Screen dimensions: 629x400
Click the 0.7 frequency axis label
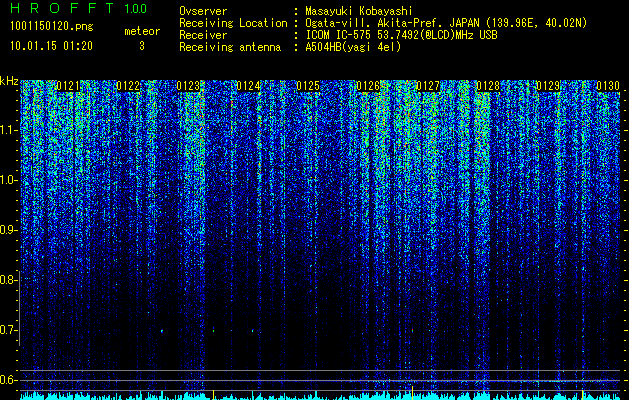pyautogui.click(x=8, y=330)
